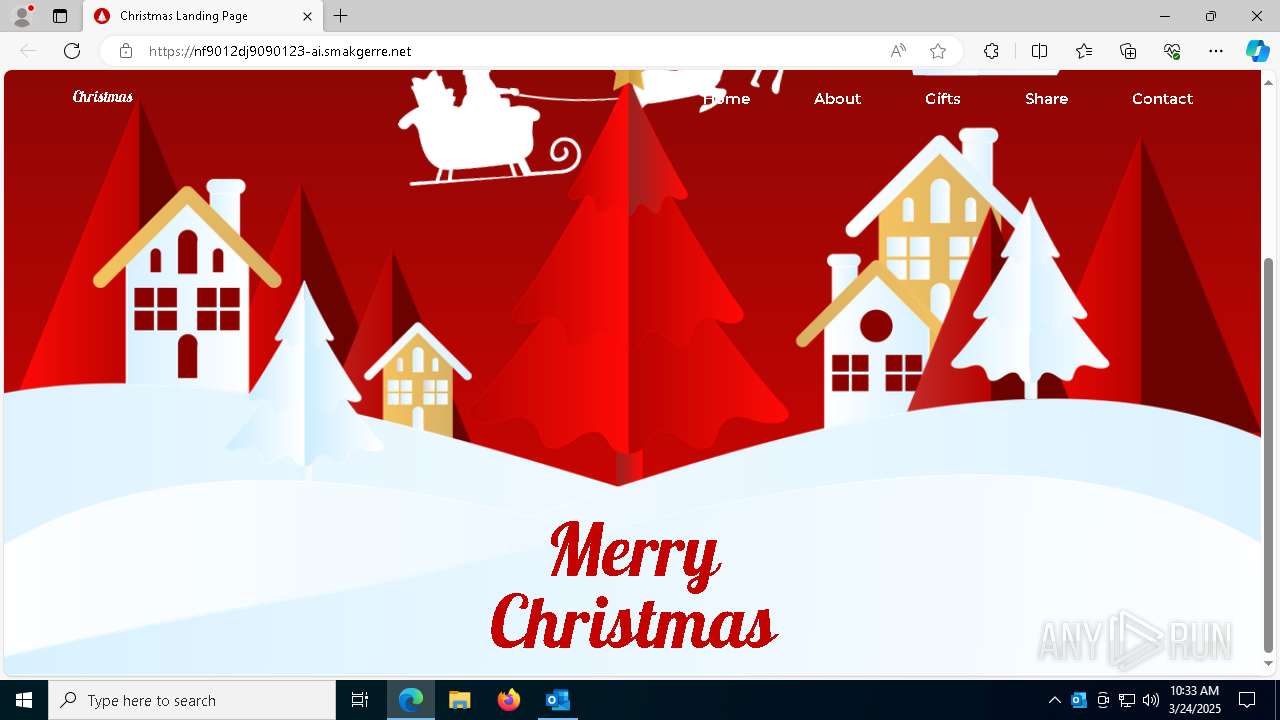Open the clock showing 10:33 AM

(x=1194, y=700)
